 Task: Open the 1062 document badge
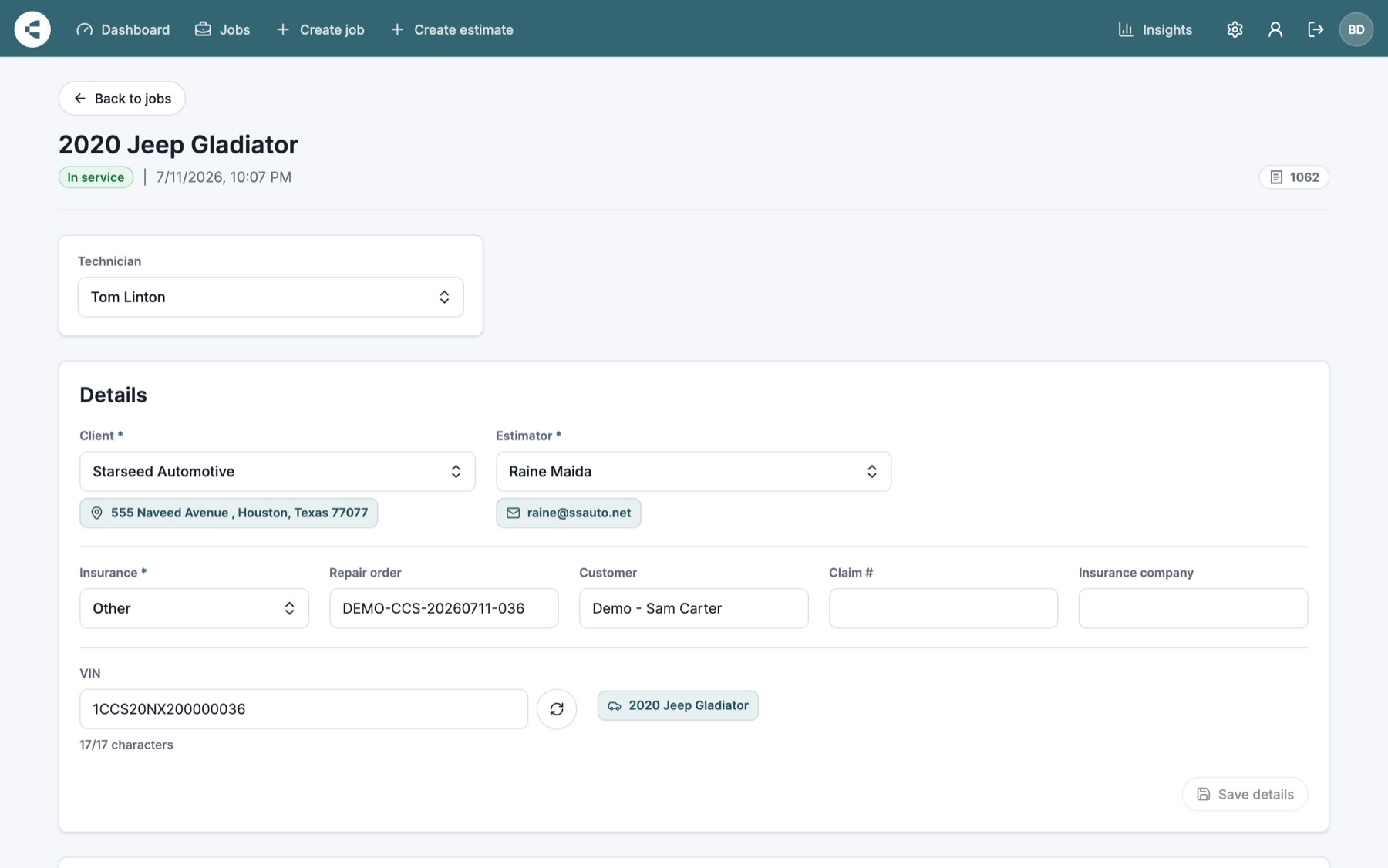[1294, 177]
